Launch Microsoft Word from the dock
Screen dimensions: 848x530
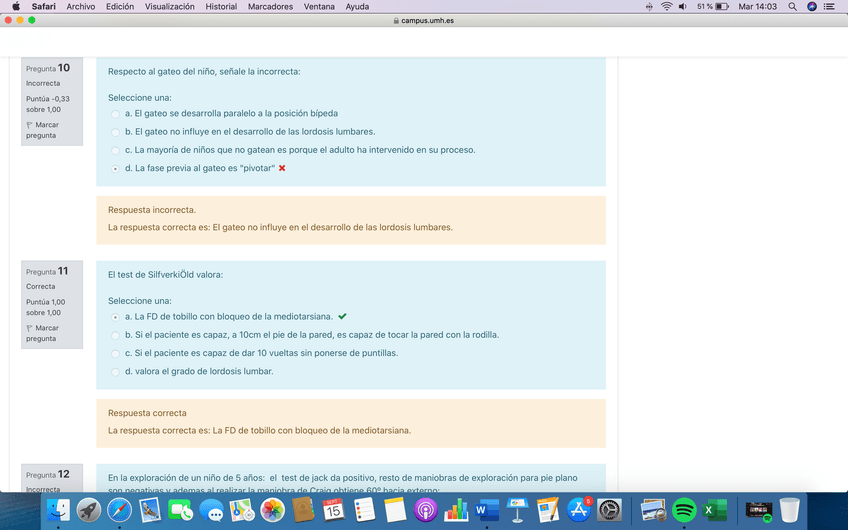click(x=486, y=511)
